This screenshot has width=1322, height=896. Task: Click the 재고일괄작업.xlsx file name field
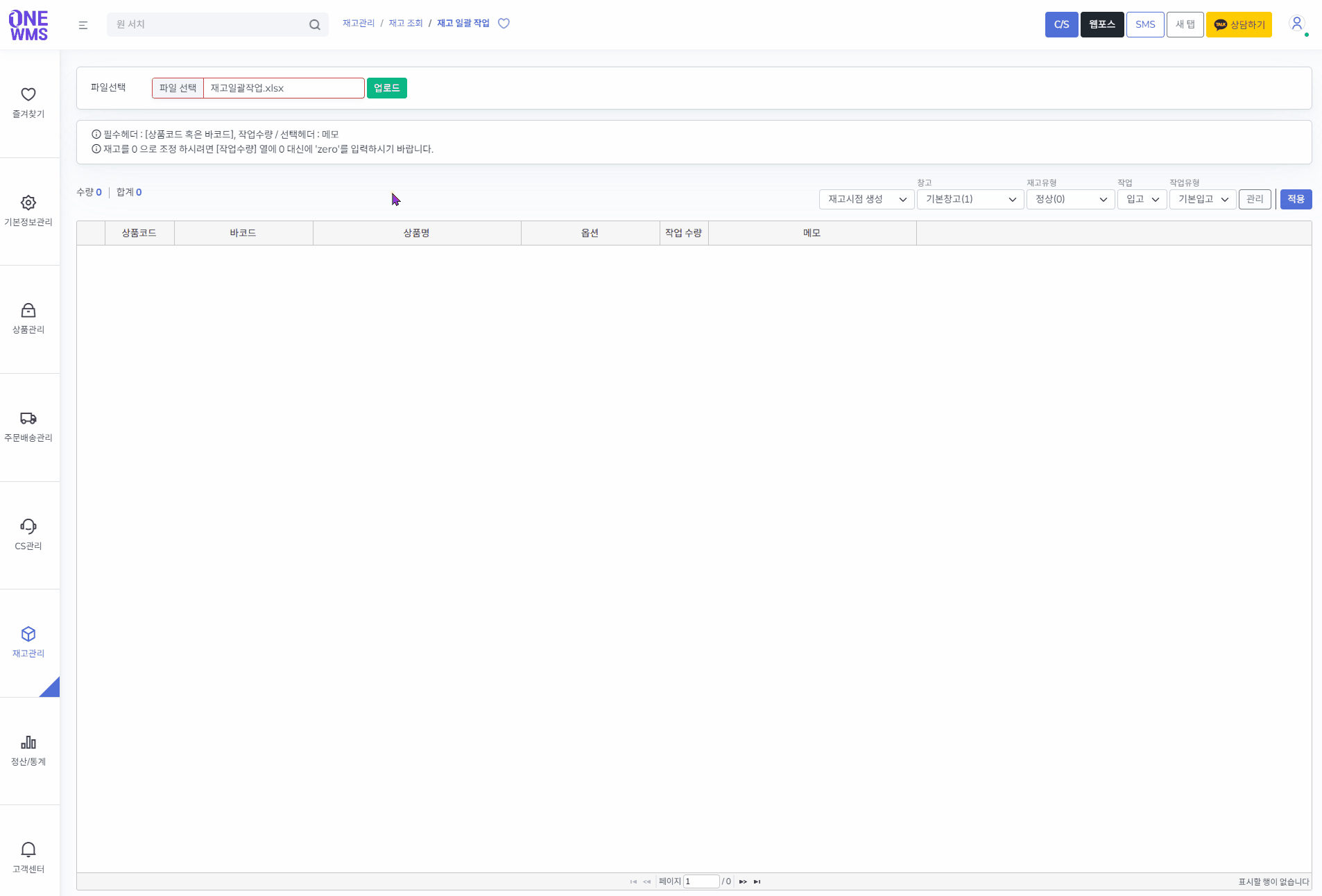pos(284,88)
